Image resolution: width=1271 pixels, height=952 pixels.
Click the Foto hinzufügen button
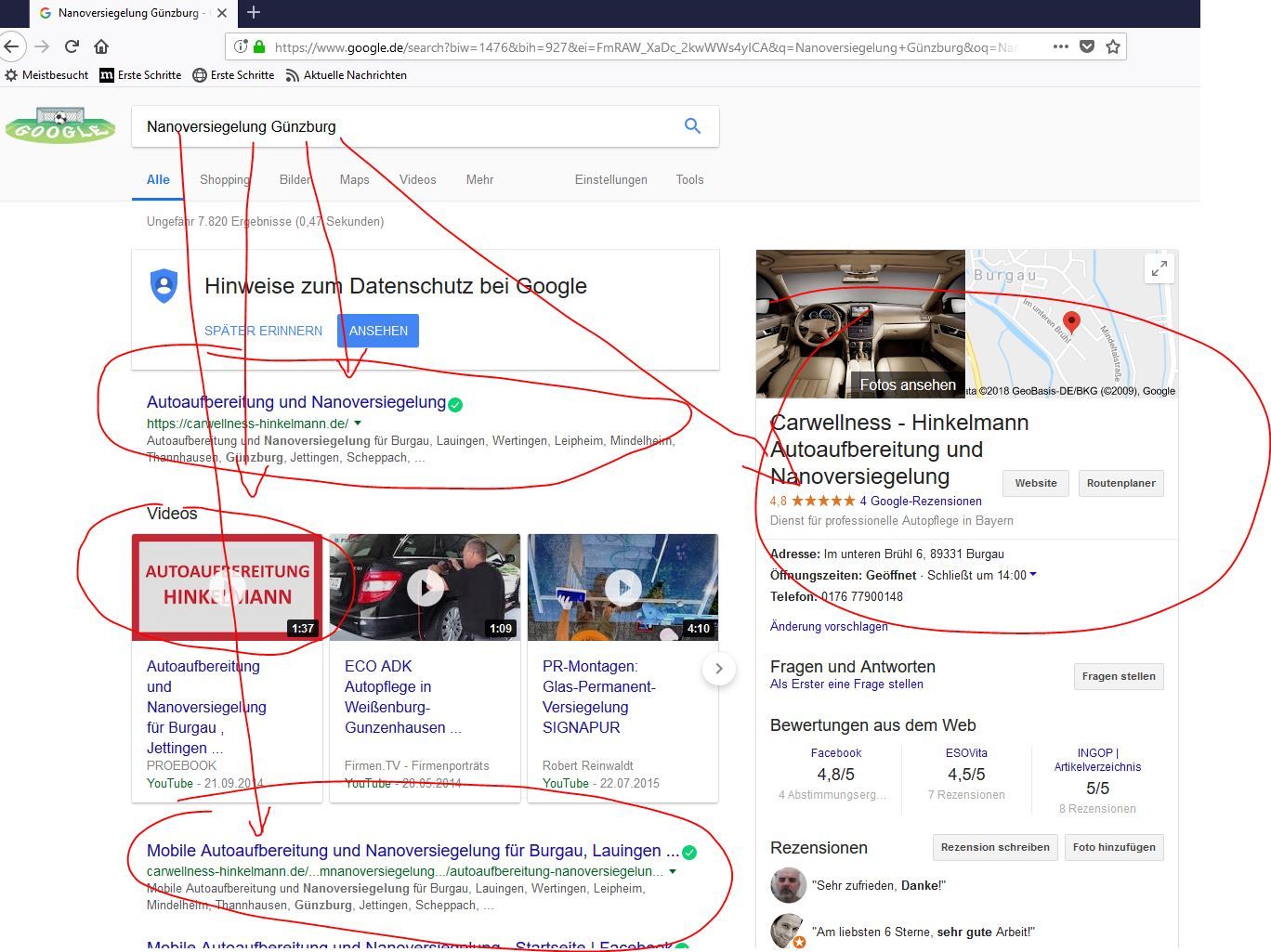1114,847
